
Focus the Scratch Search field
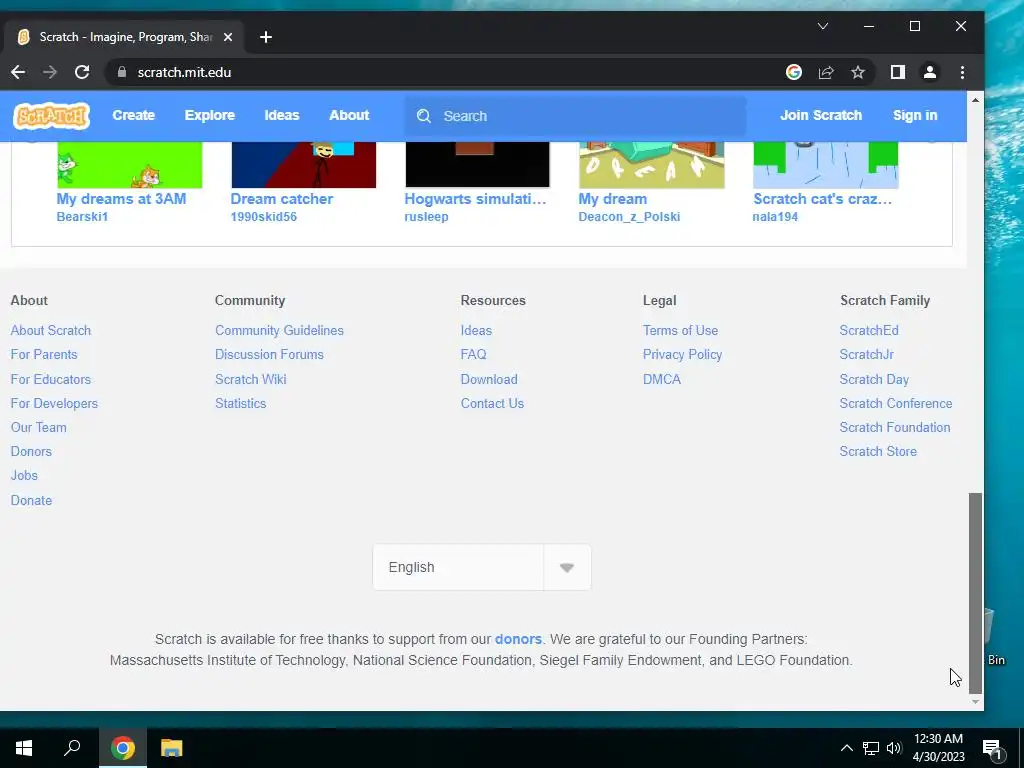575,116
